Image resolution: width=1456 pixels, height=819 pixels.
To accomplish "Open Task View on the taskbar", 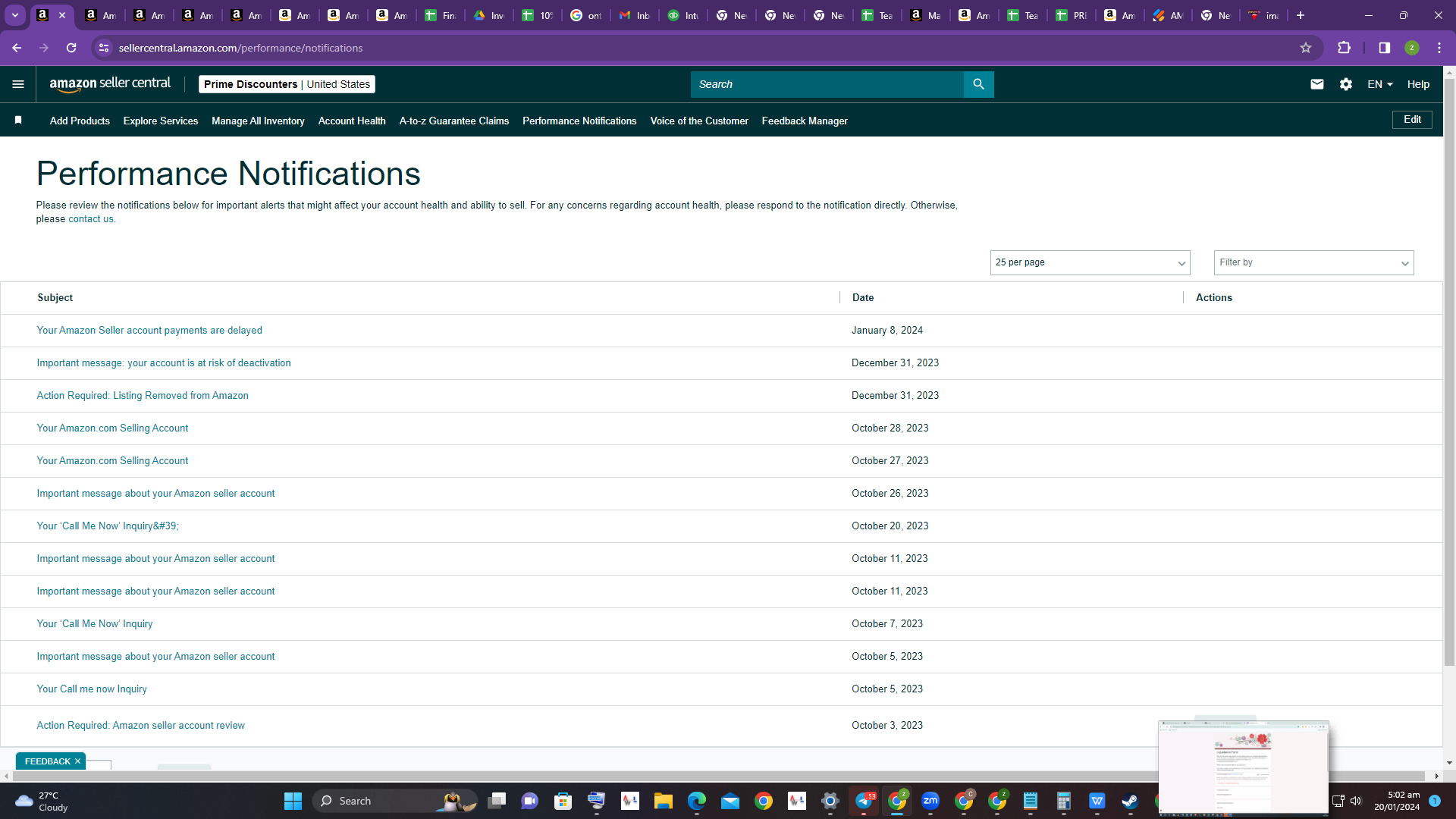I will (x=497, y=801).
